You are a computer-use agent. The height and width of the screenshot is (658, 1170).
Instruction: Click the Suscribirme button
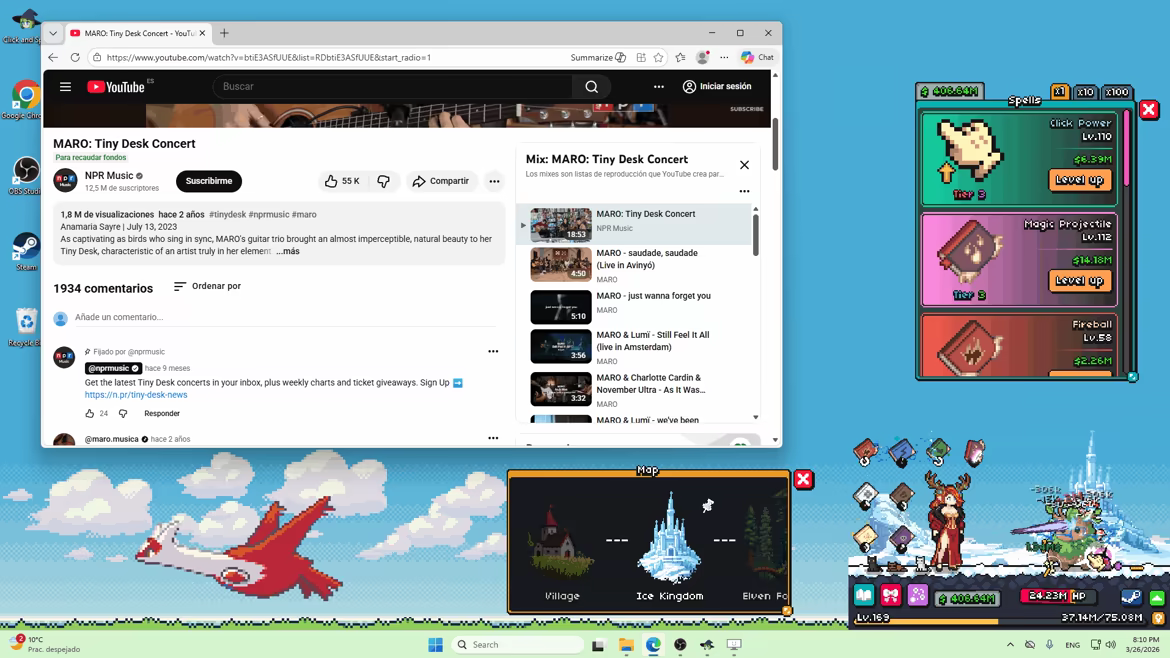[x=209, y=181]
